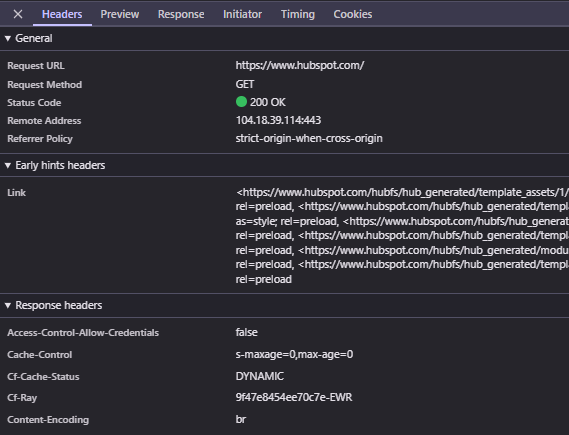Click the Request URL hubspot.com value
This screenshot has height=435, width=569.
[300, 65]
